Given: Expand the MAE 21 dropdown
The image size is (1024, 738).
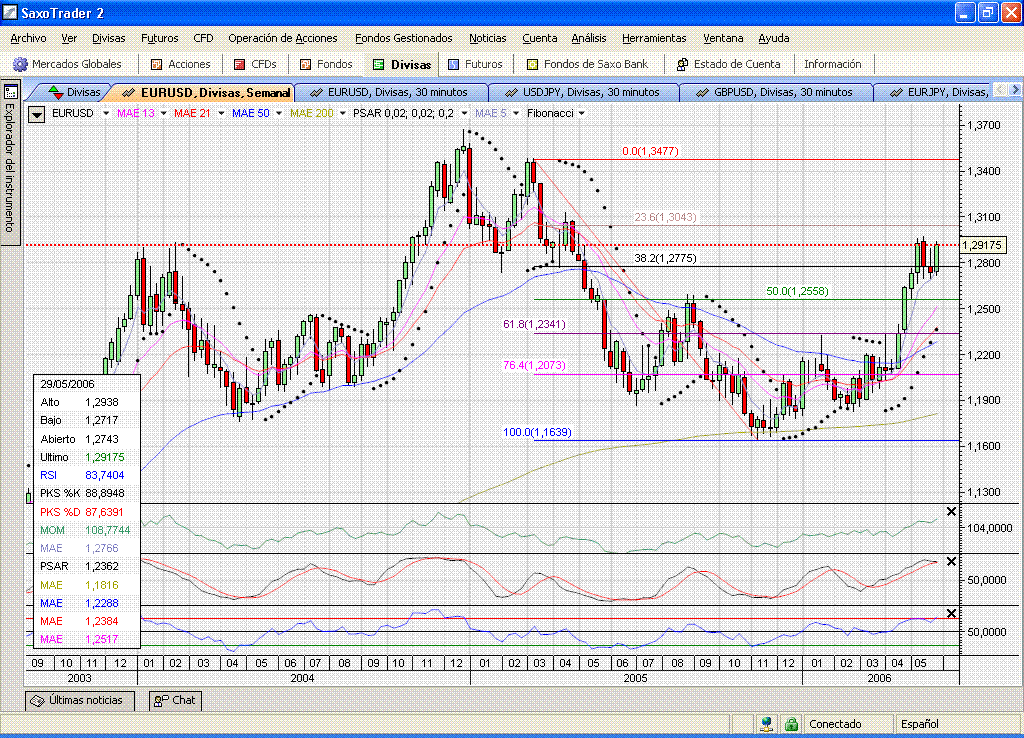Looking at the screenshot, I should click(x=221, y=114).
